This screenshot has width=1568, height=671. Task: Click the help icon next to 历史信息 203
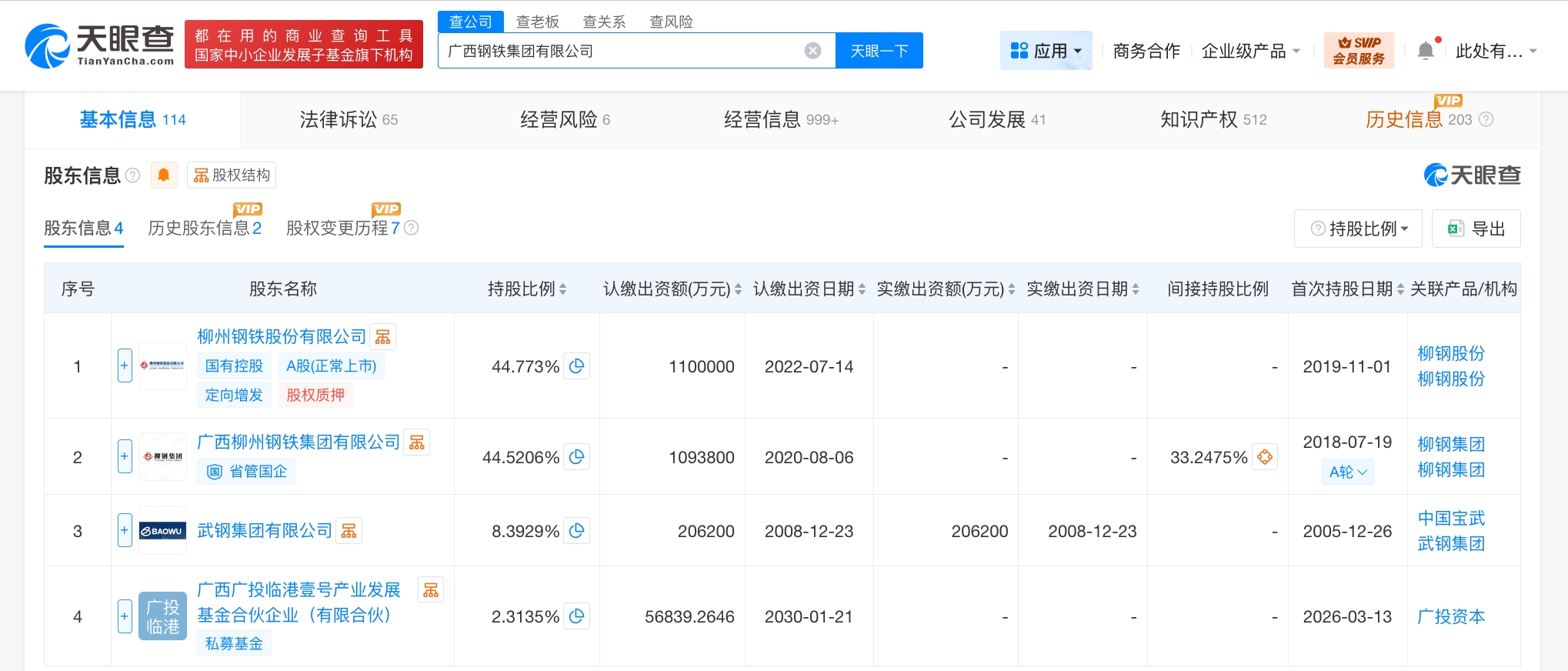click(1486, 119)
